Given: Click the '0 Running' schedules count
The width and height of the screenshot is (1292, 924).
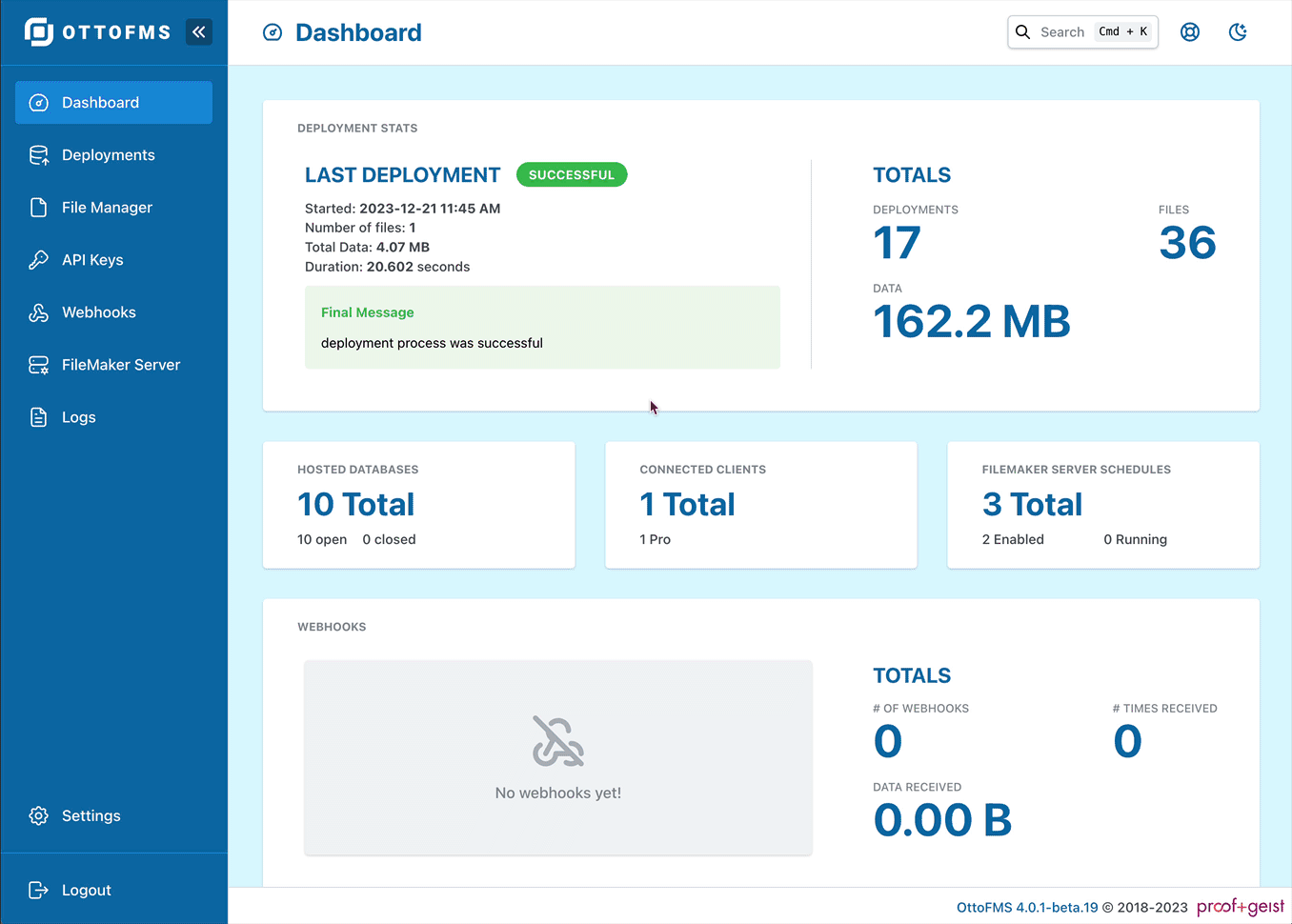Looking at the screenshot, I should coord(1135,540).
